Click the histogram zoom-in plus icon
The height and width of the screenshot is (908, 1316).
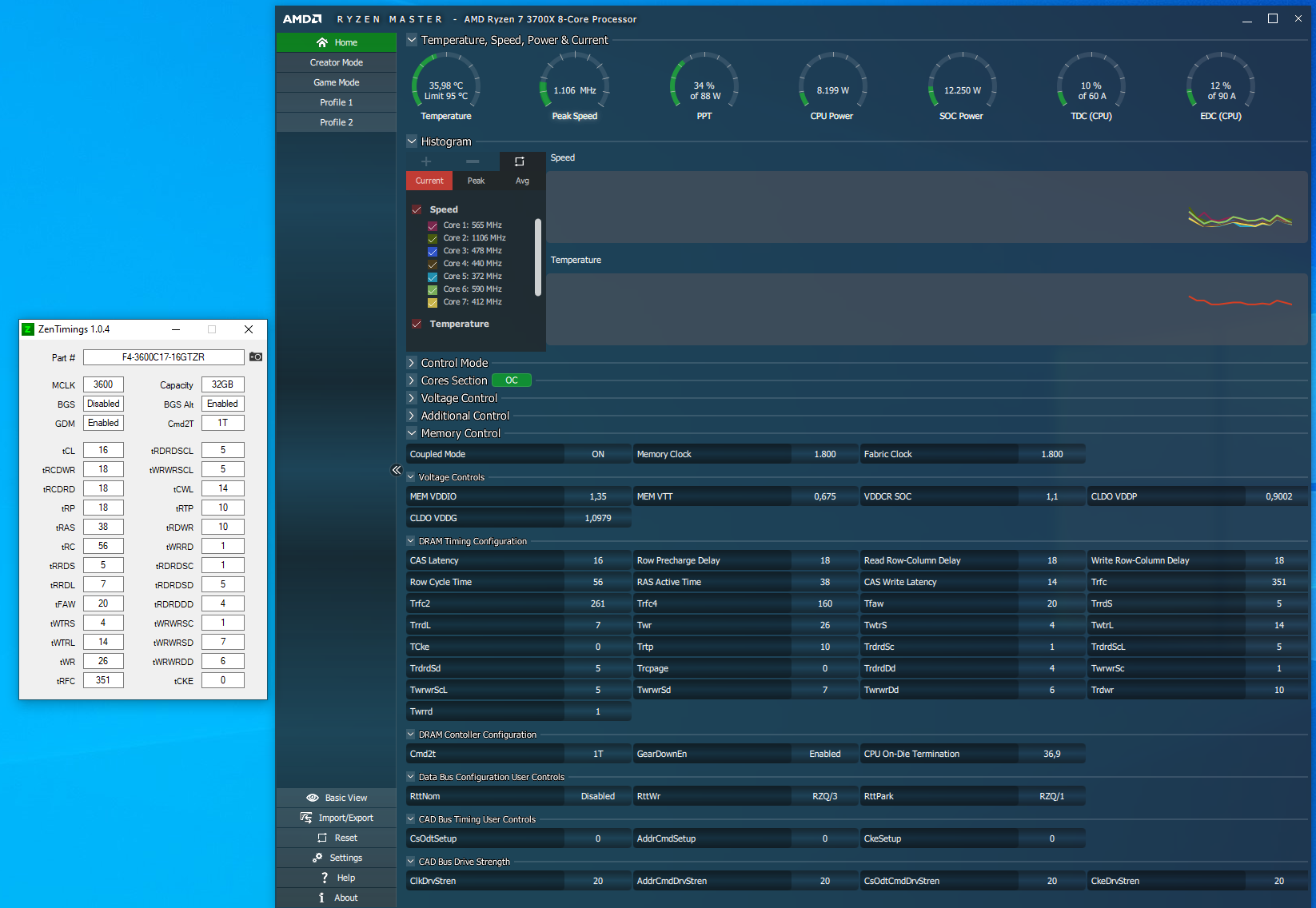coord(426,161)
